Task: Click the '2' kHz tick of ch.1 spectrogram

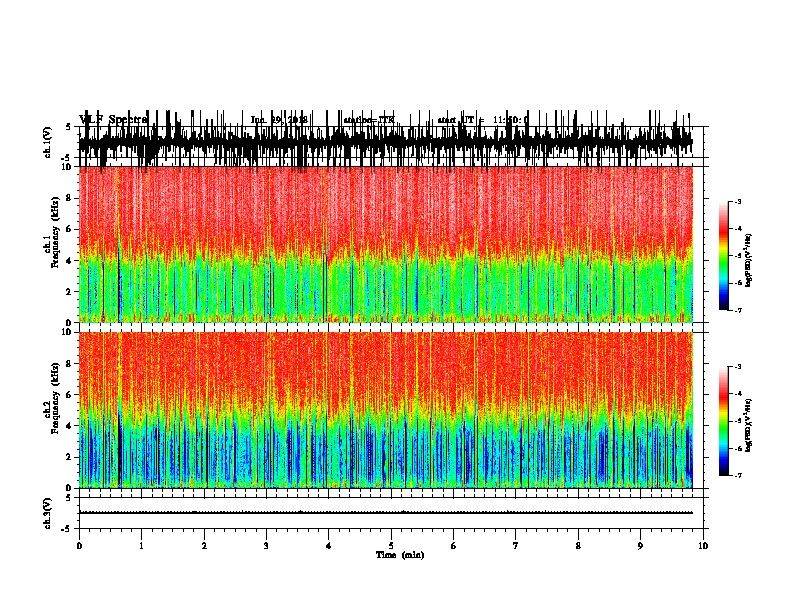Action: coord(69,292)
